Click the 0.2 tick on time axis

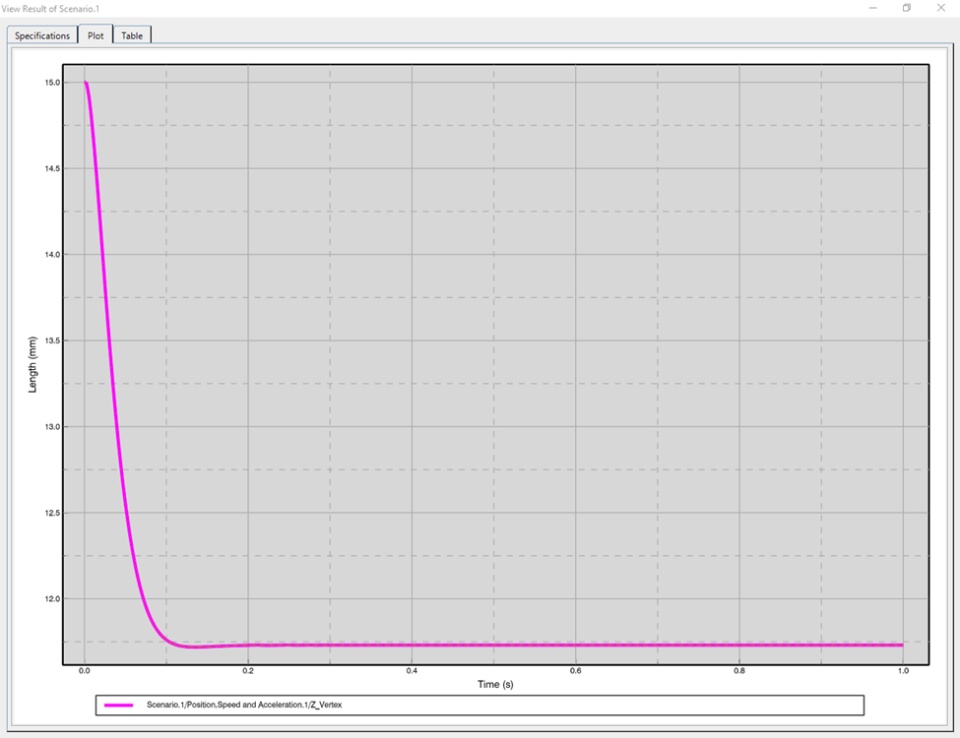click(x=248, y=671)
